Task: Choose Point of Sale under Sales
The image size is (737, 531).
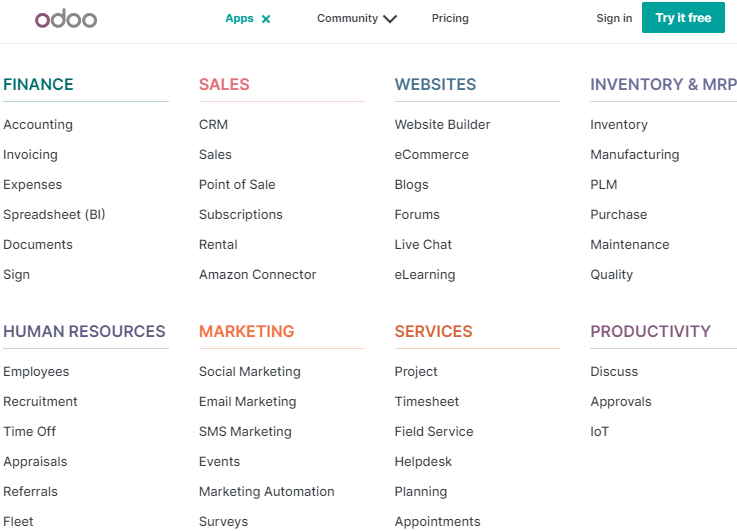Action: click(237, 185)
